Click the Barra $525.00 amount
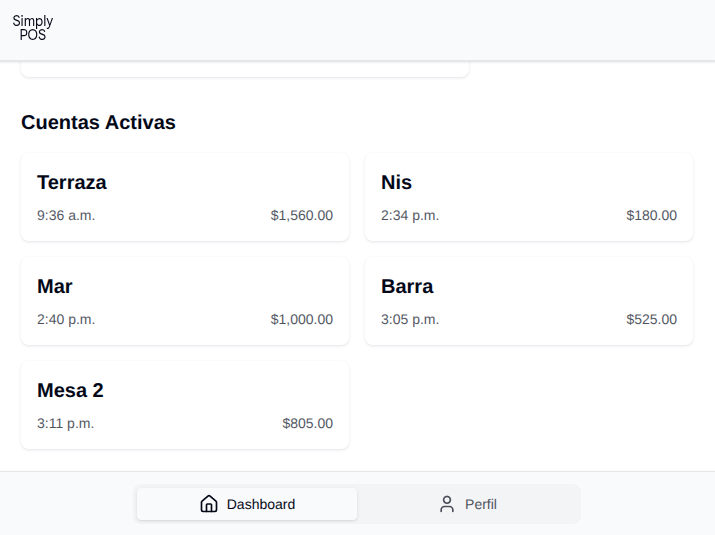This screenshot has height=535, width=715. pos(652,319)
